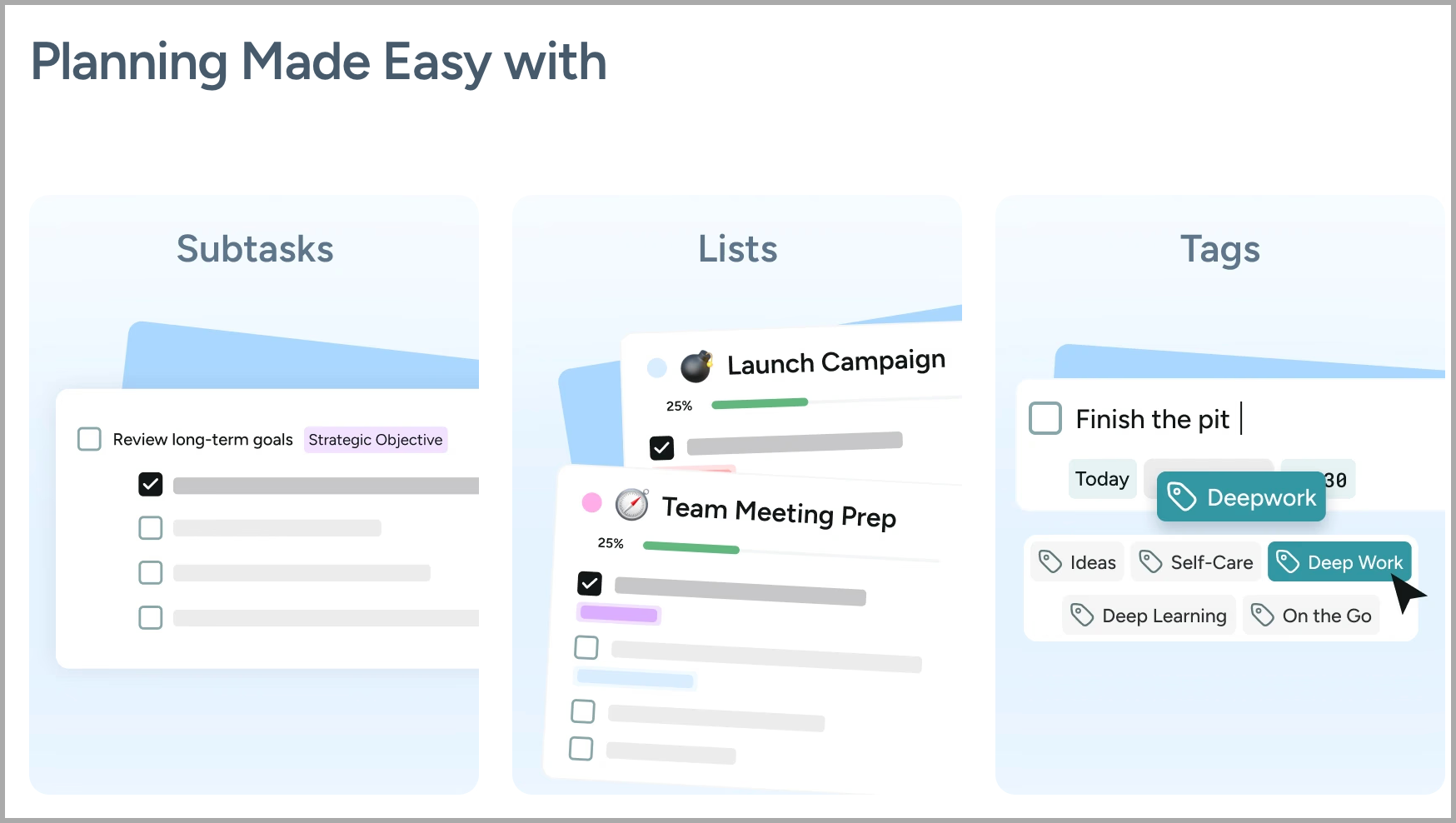This screenshot has width=1456, height=823.
Task: Click the compass icon beside Team Meeting Prep
Action: [x=632, y=505]
